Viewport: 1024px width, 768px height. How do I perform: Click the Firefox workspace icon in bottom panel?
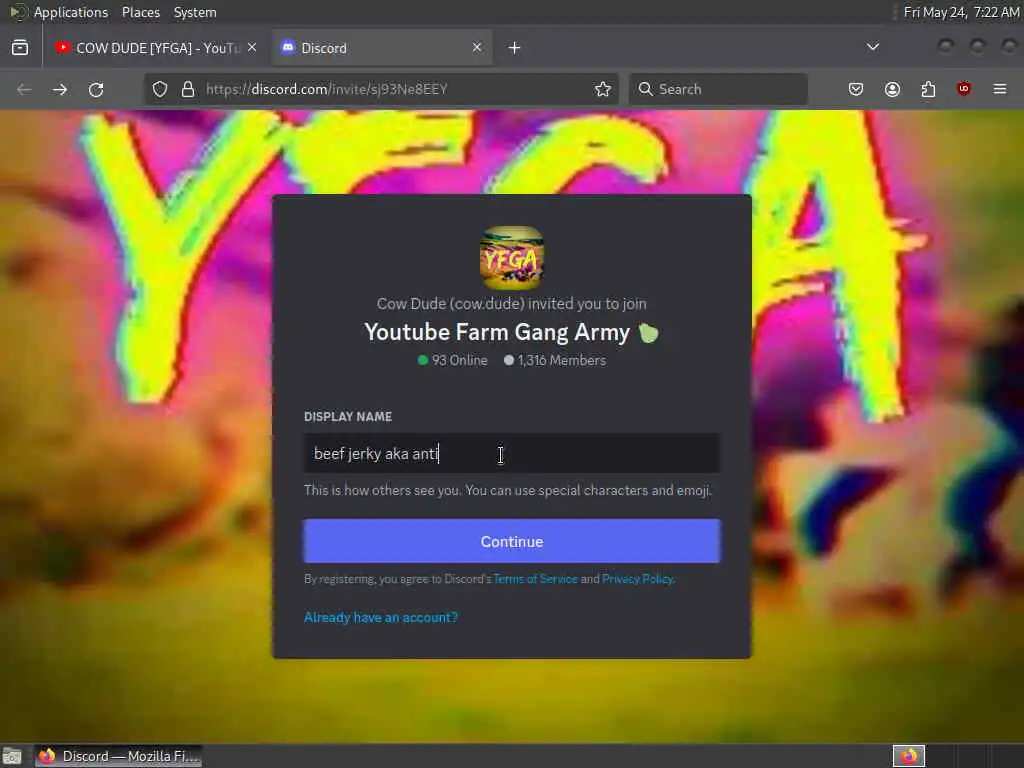point(909,756)
